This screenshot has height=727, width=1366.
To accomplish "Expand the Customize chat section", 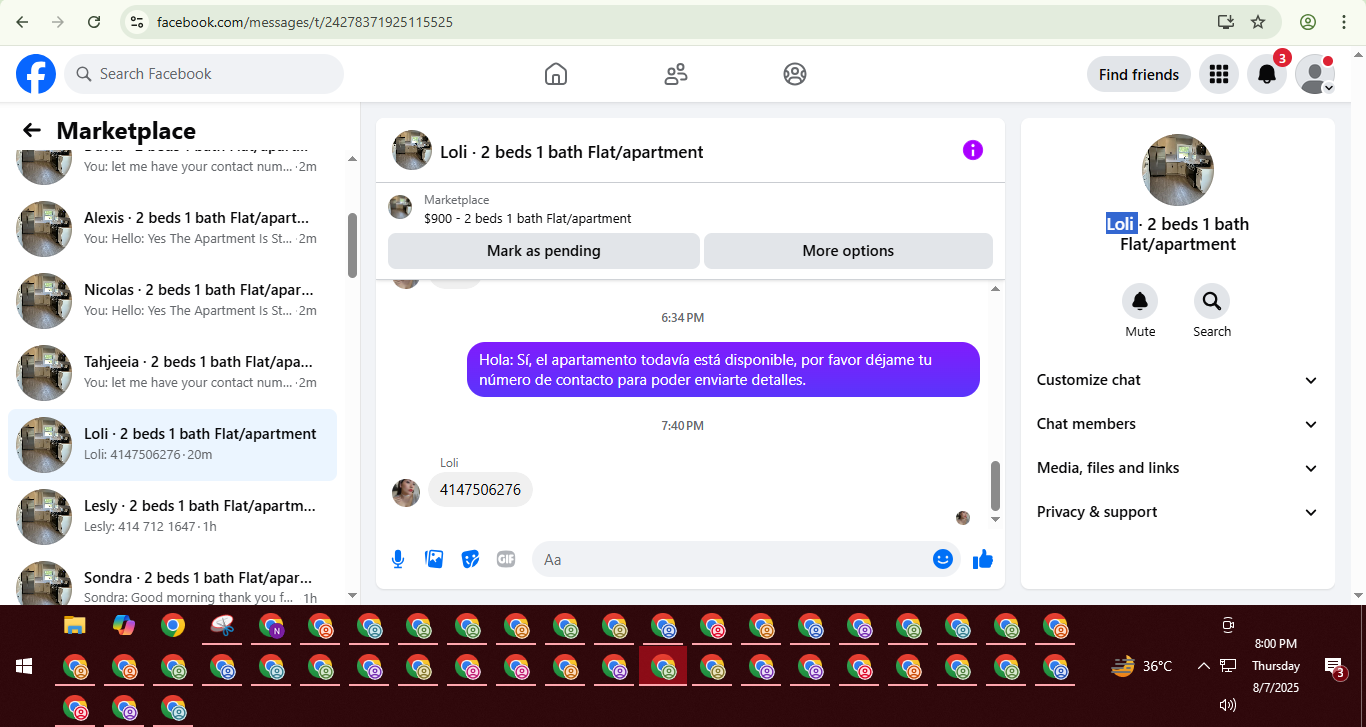I will 1178,380.
